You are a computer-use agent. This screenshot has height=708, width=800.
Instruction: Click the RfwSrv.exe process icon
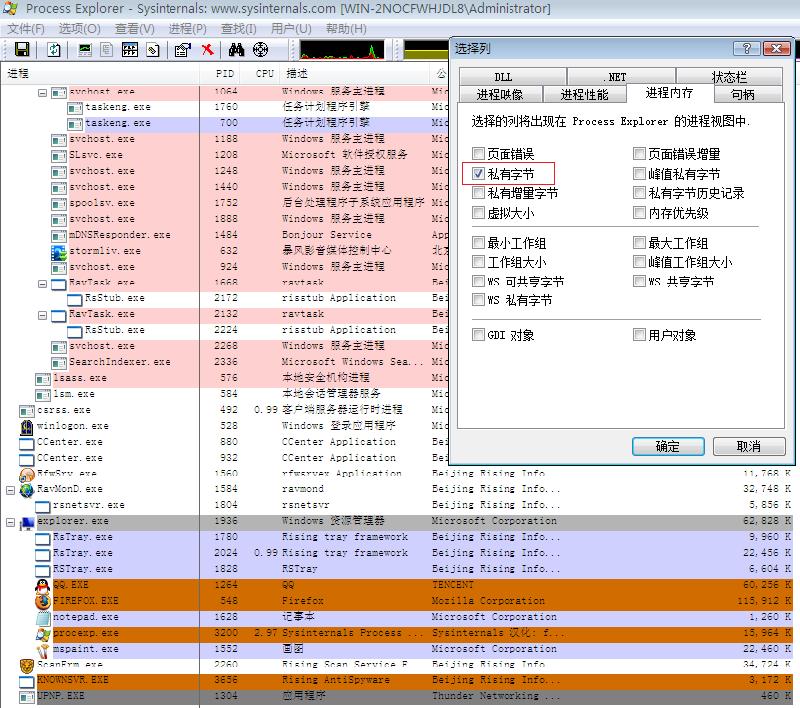pyautogui.click(x=27, y=474)
